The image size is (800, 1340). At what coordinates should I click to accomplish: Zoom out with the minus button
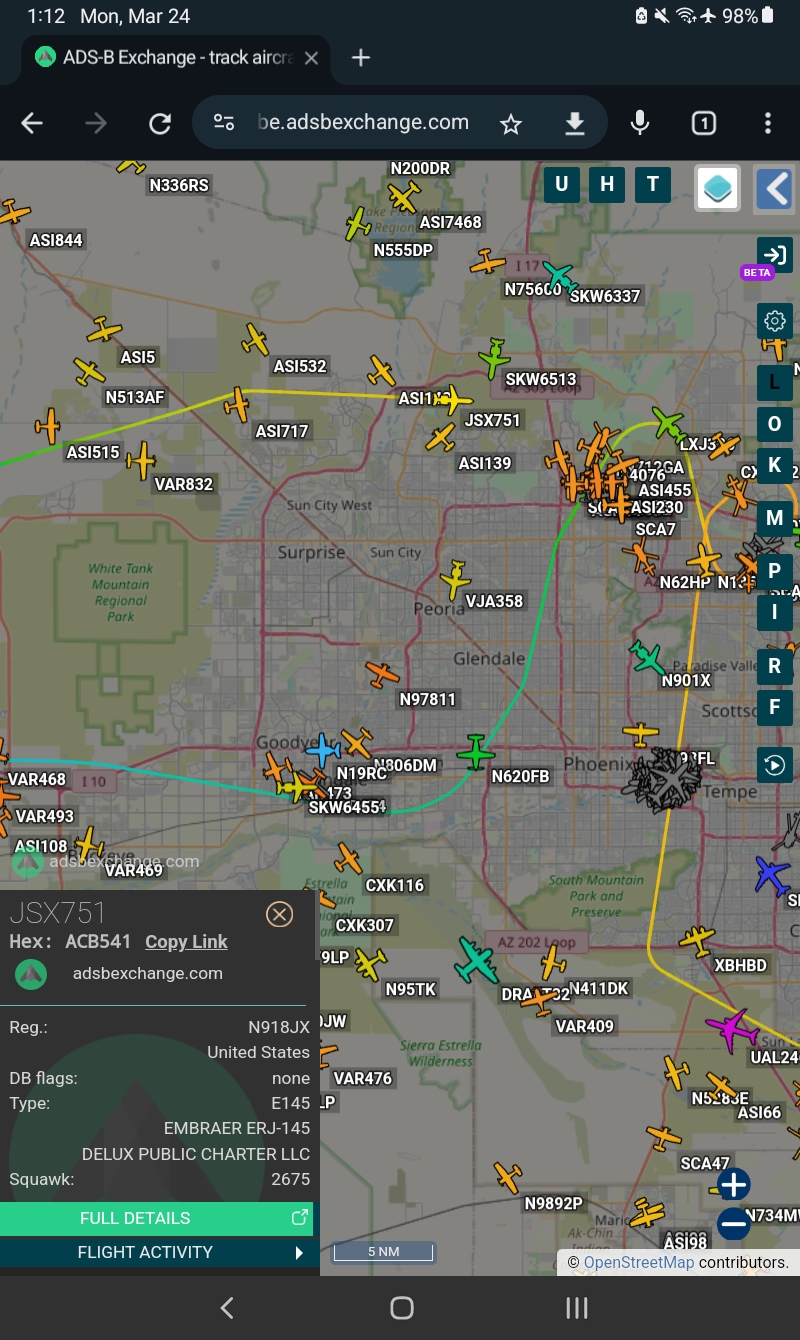pyautogui.click(x=734, y=1223)
